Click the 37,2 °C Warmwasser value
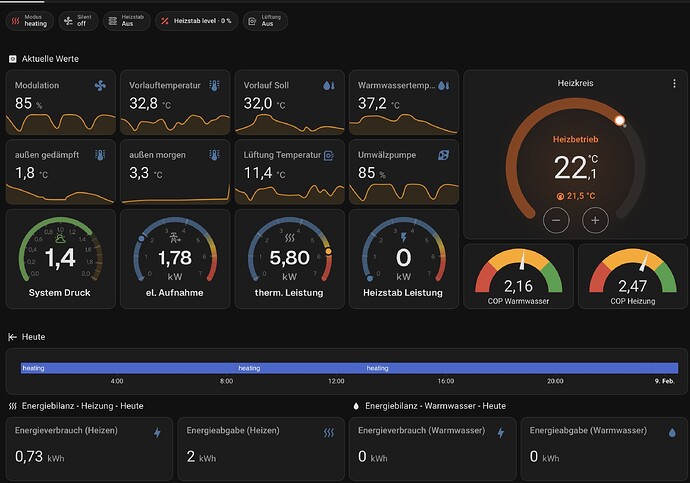This screenshot has width=690, height=483. point(379,103)
